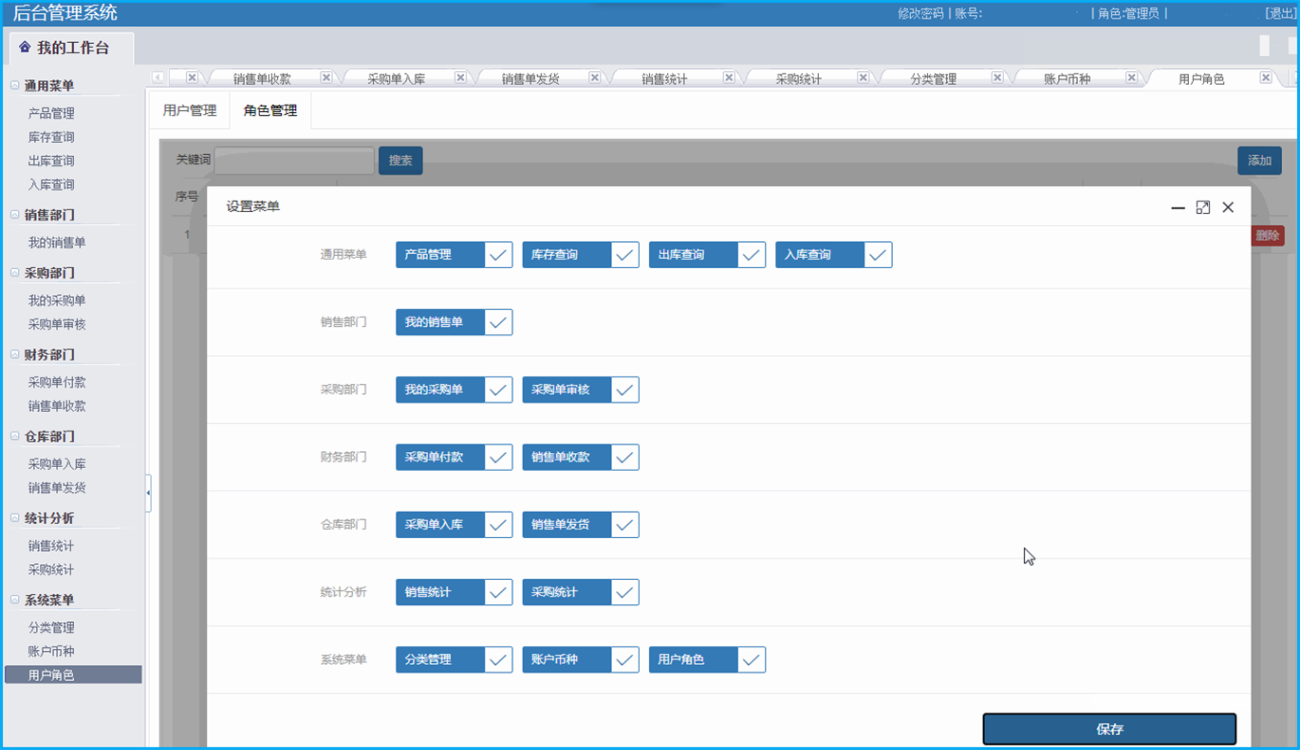This screenshot has width=1300, height=750.
Task: Click the tab-strip scroll-left arrow
Action: point(158,78)
